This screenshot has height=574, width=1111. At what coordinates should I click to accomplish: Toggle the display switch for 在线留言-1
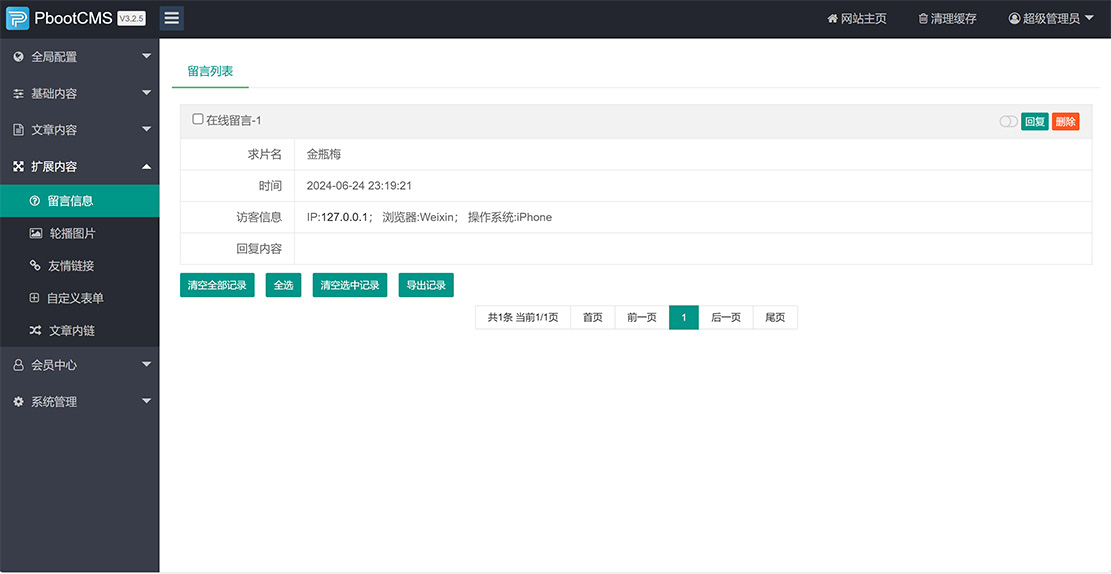click(x=1008, y=122)
